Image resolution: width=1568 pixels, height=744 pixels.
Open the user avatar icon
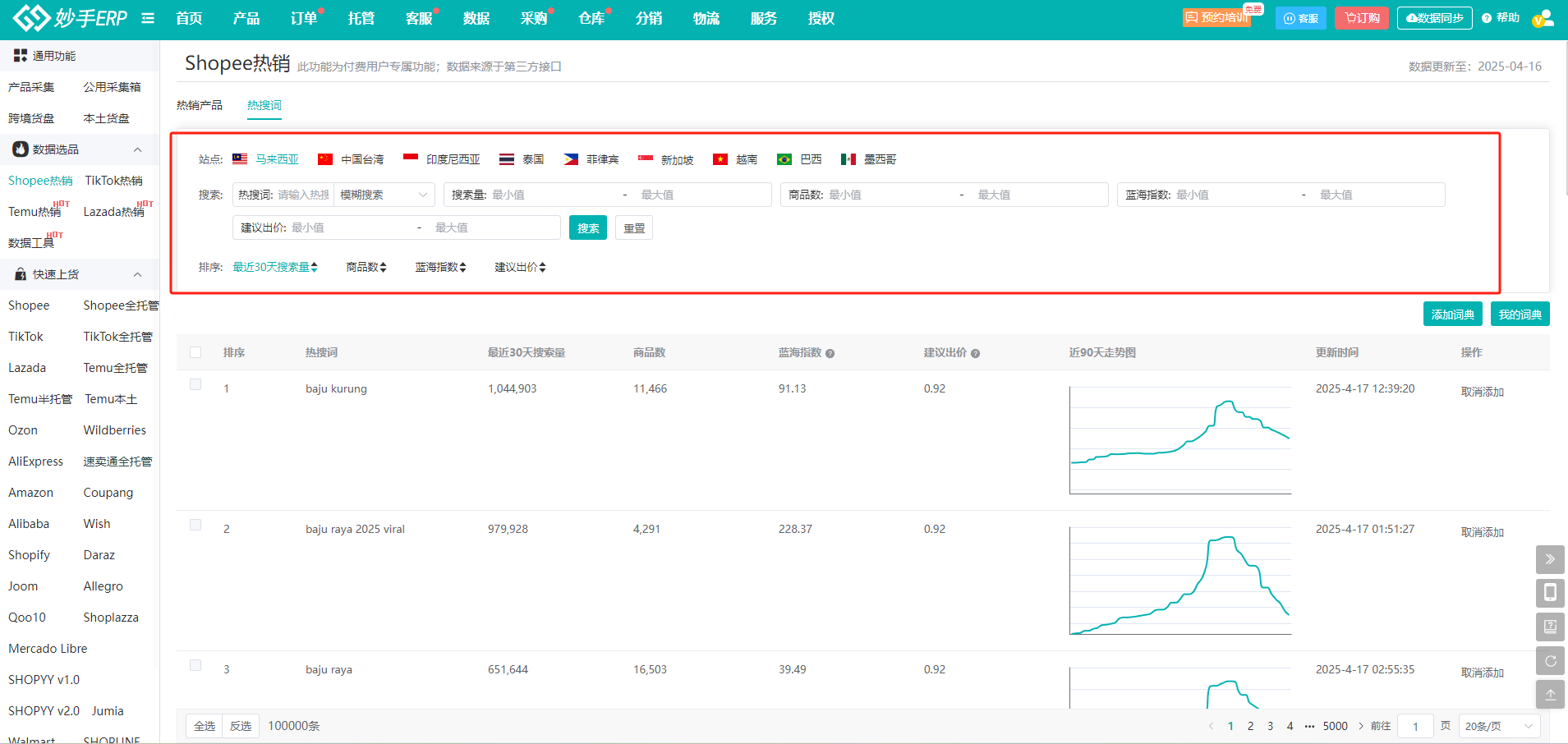[1543, 18]
